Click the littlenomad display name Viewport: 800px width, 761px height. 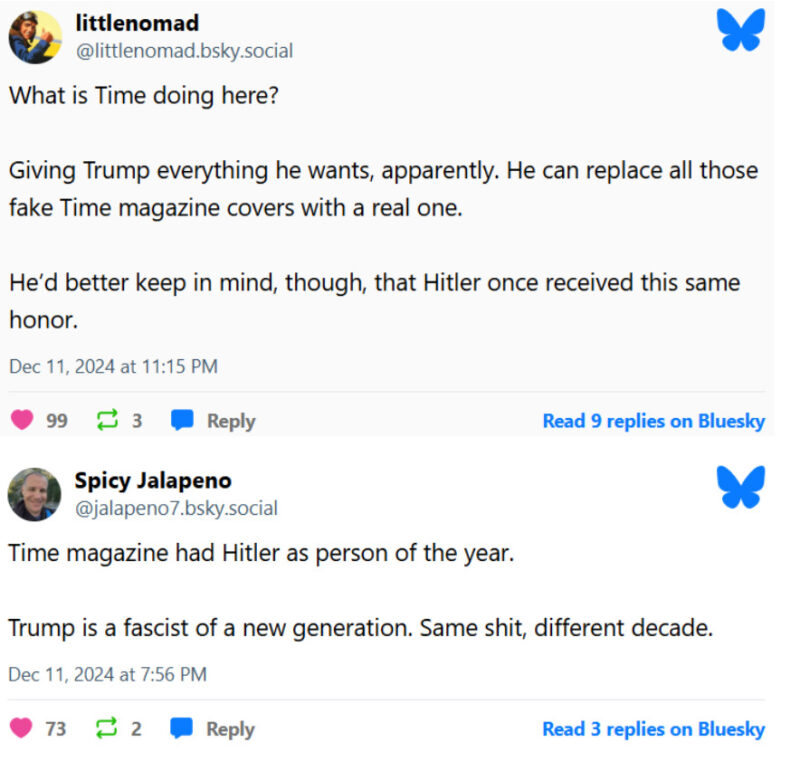(137, 23)
